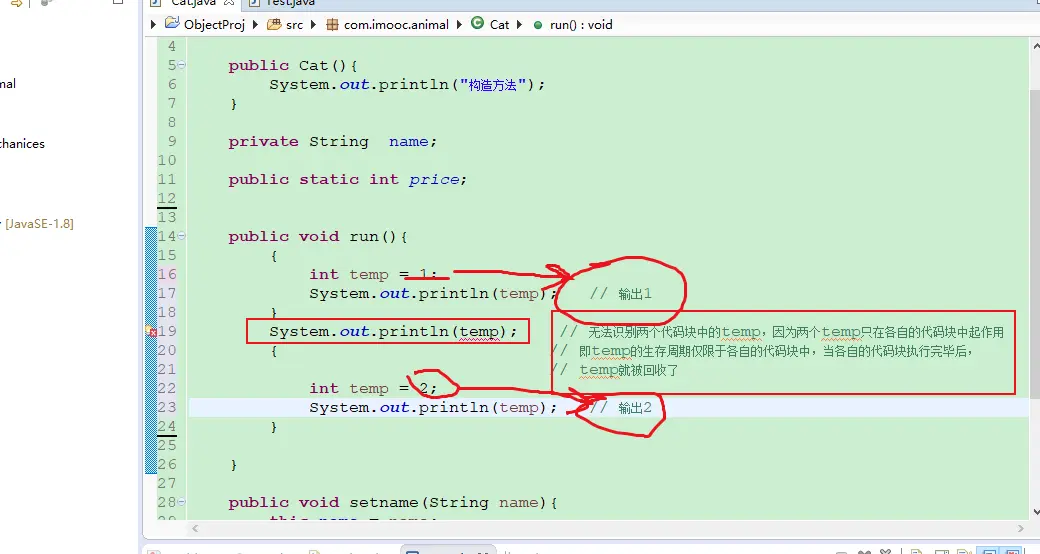Close the Cat.java editor tab
The width and height of the screenshot is (1040, 554).
229,3
